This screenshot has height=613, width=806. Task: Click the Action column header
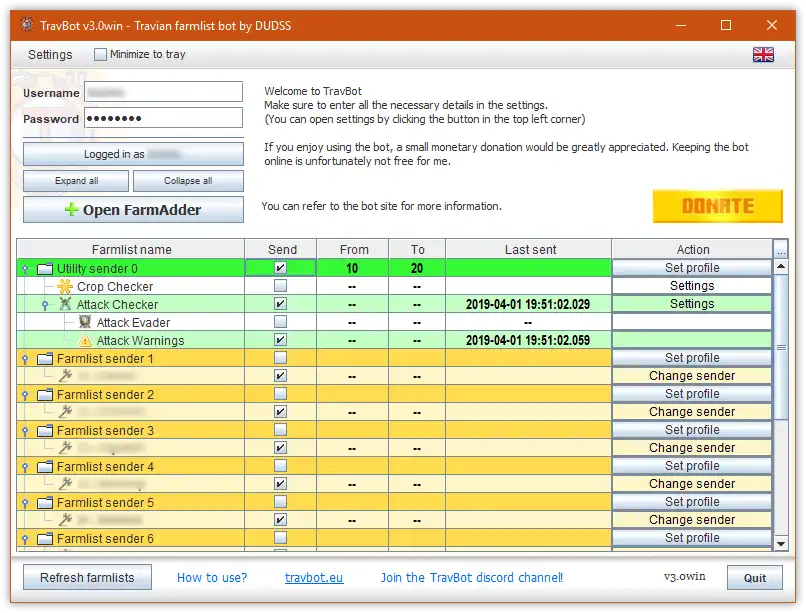click(x=692, y=249)
